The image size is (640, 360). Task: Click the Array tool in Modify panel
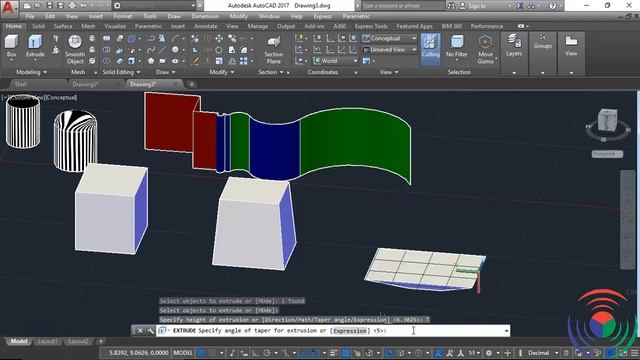click(x=244, y=61)
